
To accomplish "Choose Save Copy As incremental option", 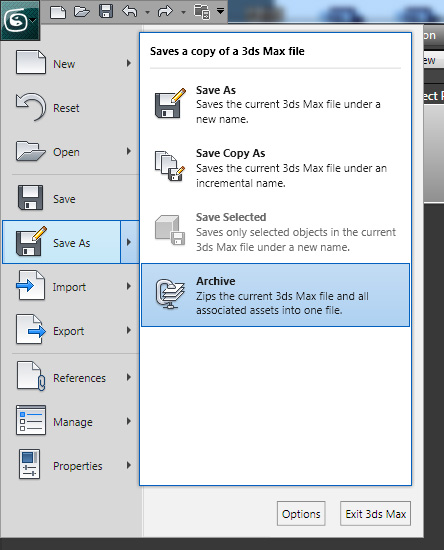I will [275, 168].
